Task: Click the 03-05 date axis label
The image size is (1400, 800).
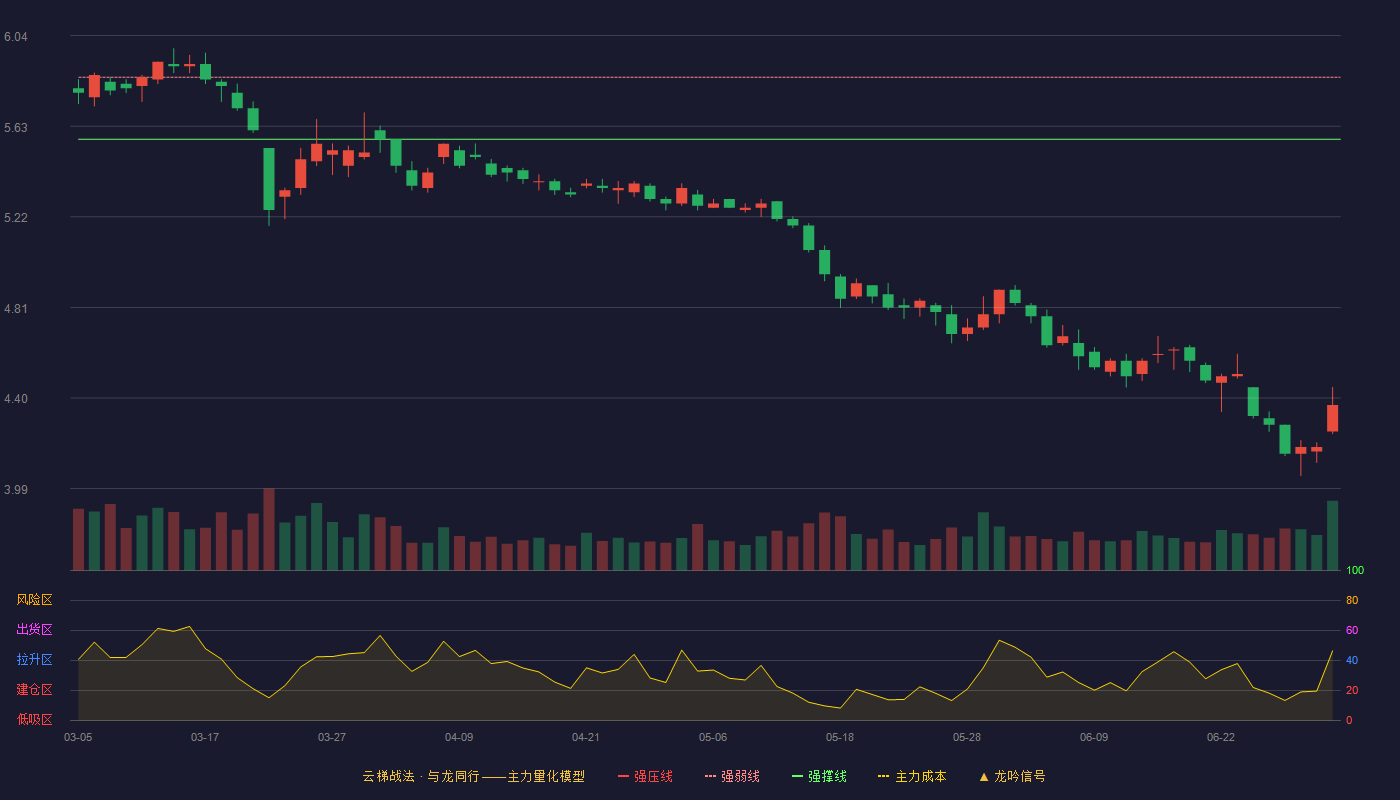Action: point(78,737)
